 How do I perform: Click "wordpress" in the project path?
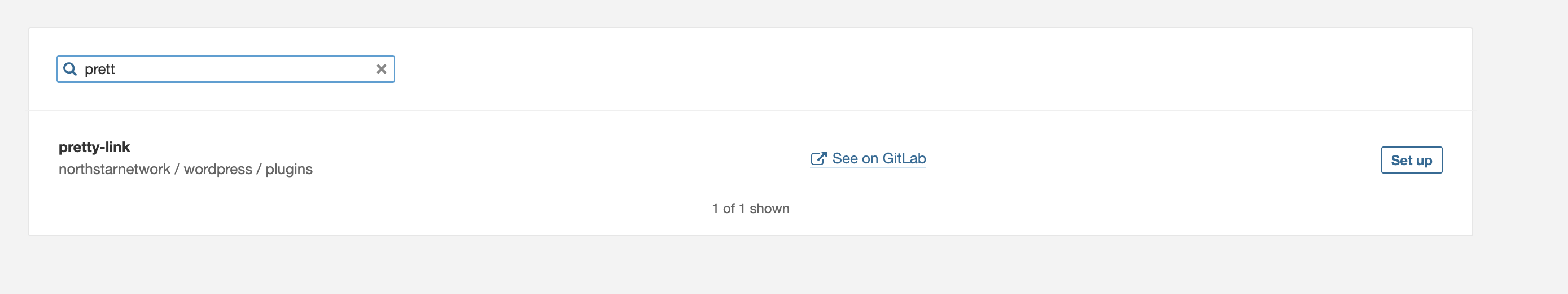[x=217, y=169]
